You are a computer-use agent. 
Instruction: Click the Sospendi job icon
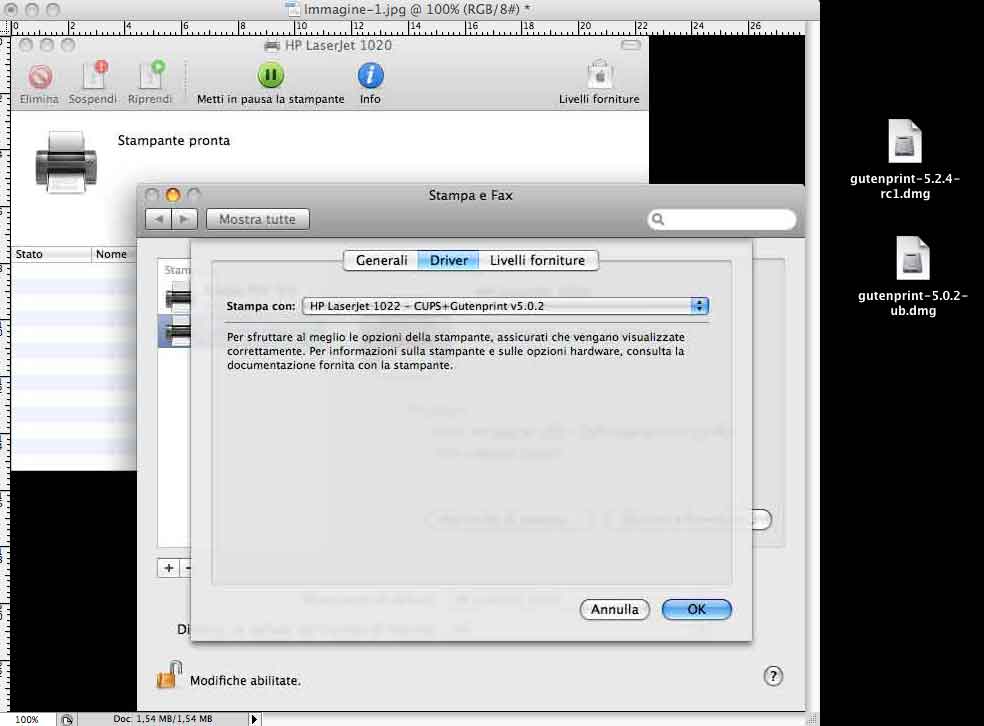94,75
